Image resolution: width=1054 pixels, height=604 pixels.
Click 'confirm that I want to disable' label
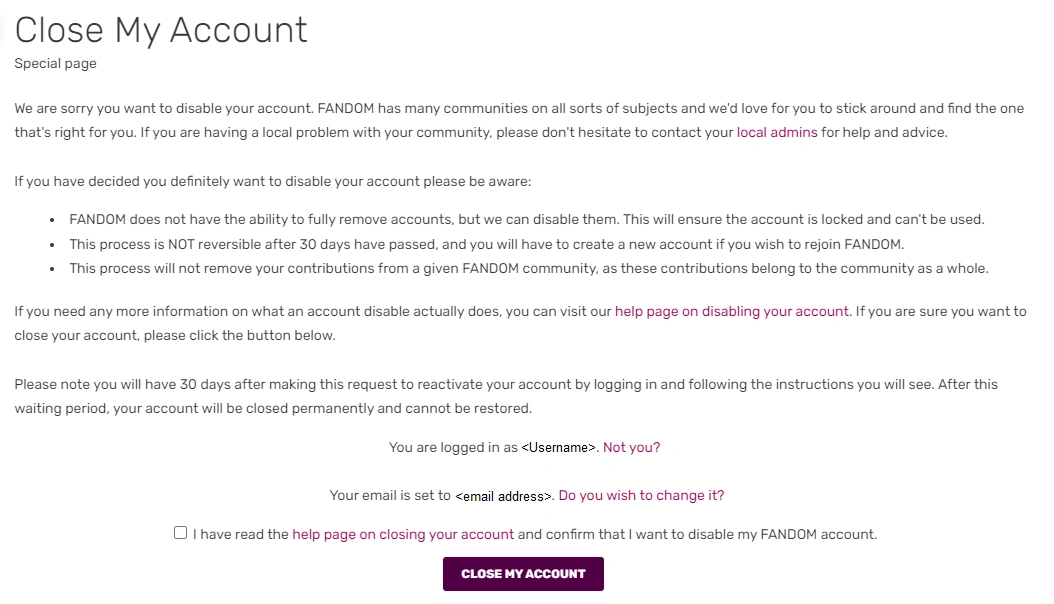tap(697, 534)
